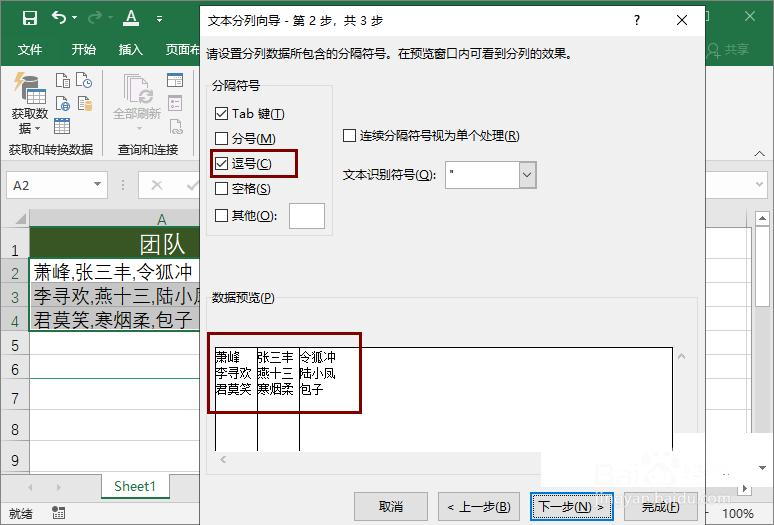Import data from text/CSV file icon
Screen dimensions: 774x525
point(63,80)
